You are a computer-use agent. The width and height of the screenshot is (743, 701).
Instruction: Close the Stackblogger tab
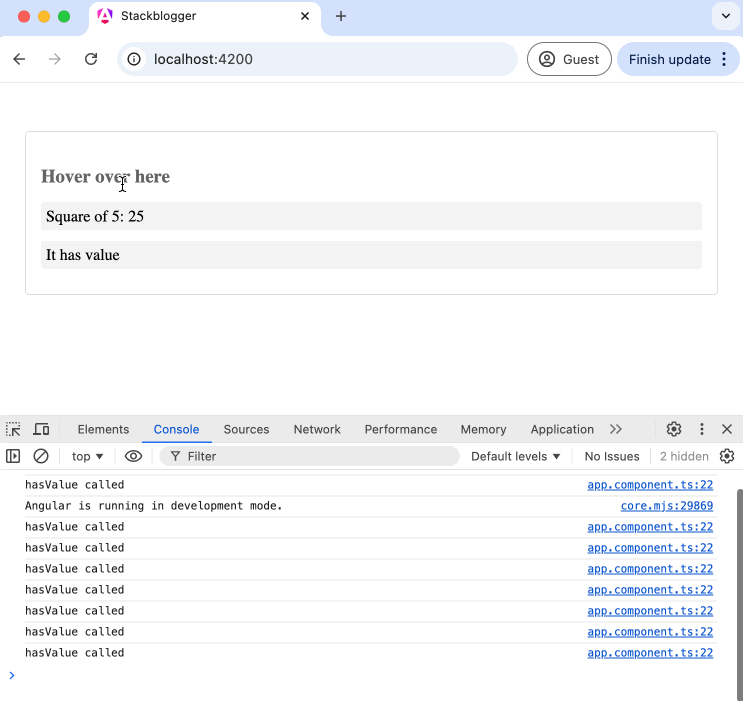coord(305,16)
